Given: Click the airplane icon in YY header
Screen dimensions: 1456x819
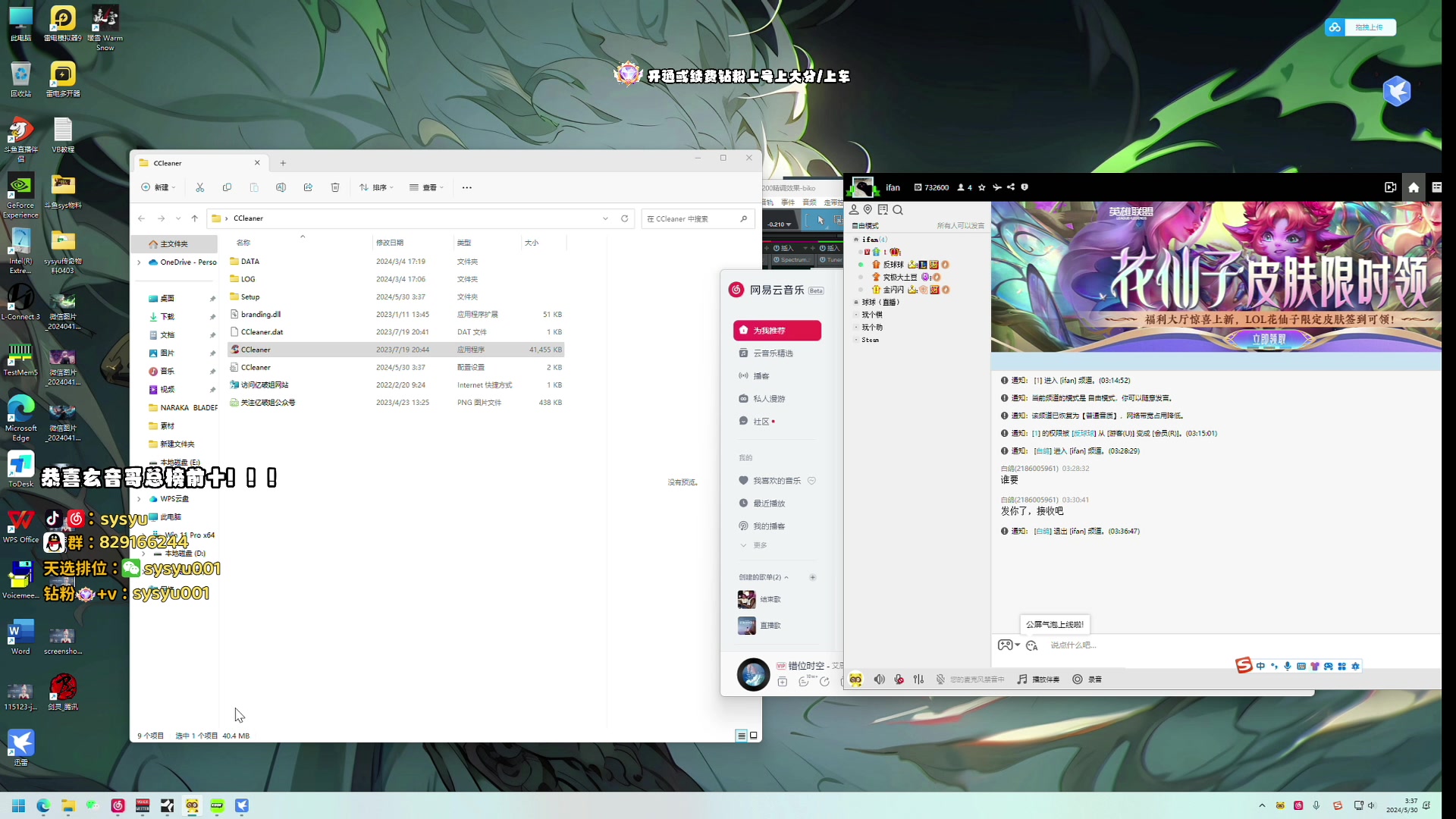Looking at the screenshot, I should point(996,187).
